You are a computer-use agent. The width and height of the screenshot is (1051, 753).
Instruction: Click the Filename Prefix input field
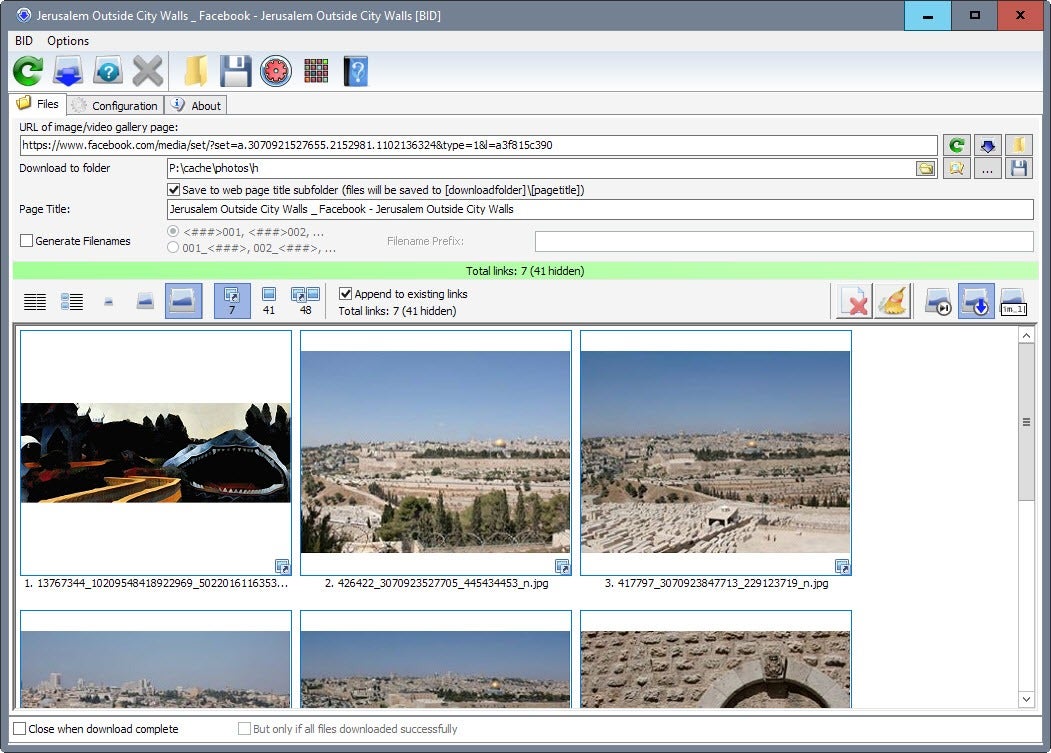784,241
